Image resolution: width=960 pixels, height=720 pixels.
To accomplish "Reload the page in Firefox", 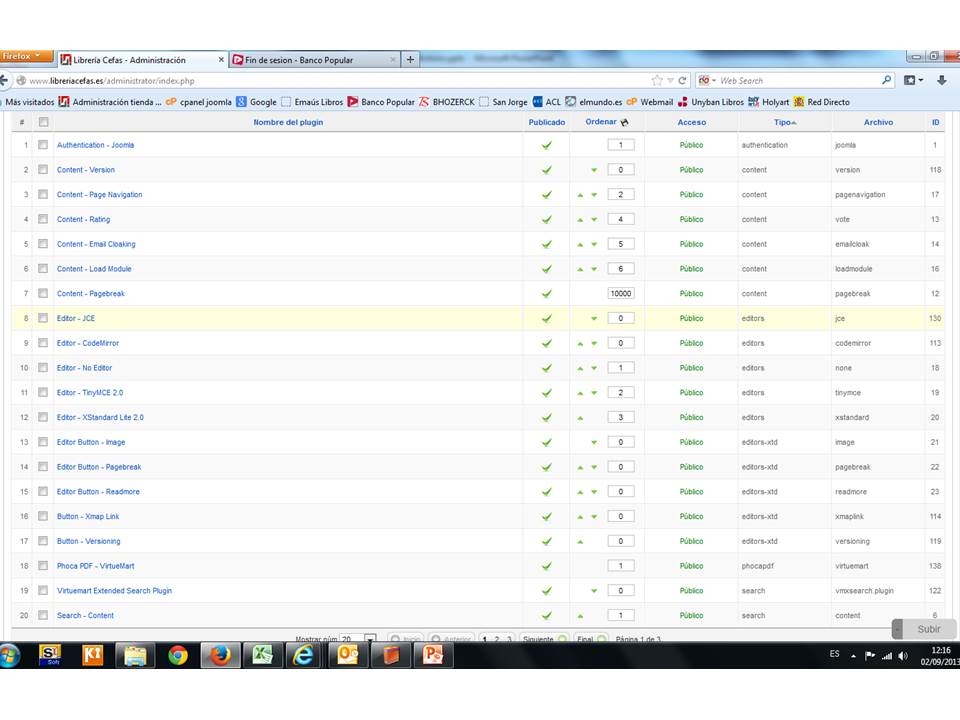I will (x=682, y=80).
